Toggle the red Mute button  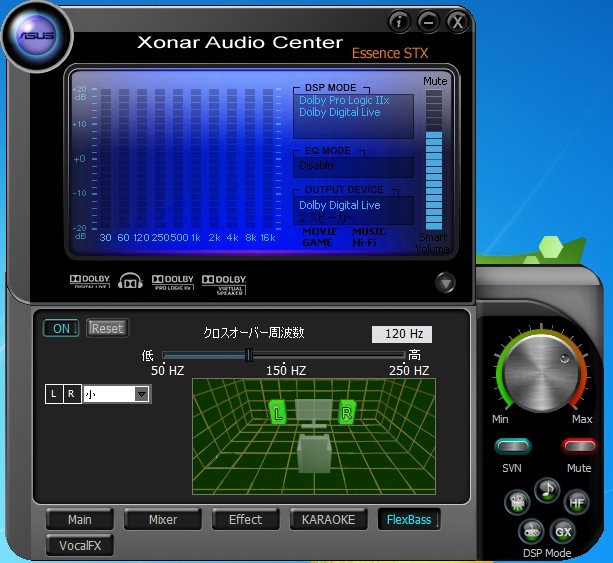579,446
